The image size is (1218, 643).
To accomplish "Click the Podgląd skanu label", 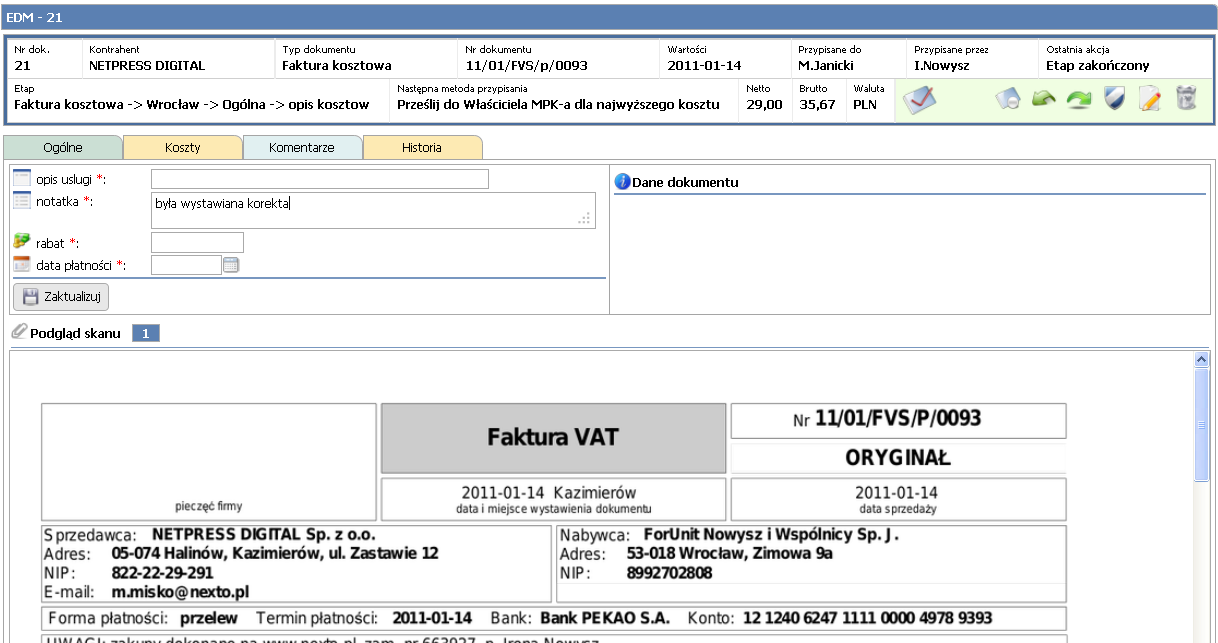I will pos(76,333).
